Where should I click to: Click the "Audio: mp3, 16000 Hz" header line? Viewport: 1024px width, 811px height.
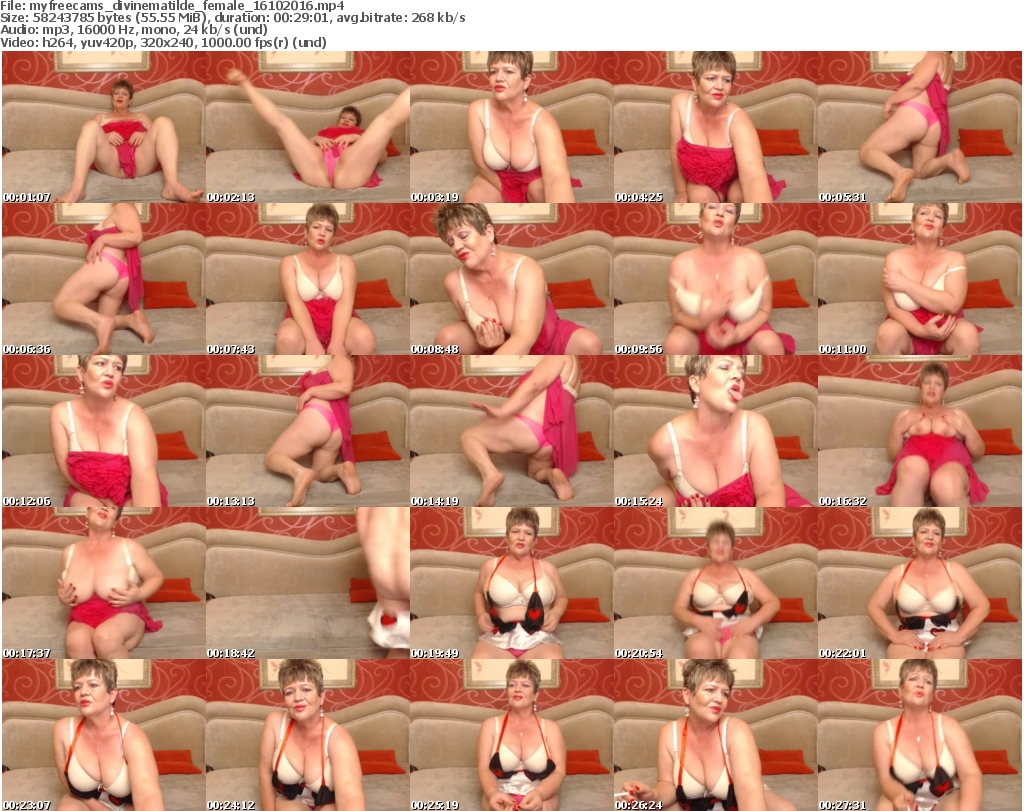click(134, 30)
